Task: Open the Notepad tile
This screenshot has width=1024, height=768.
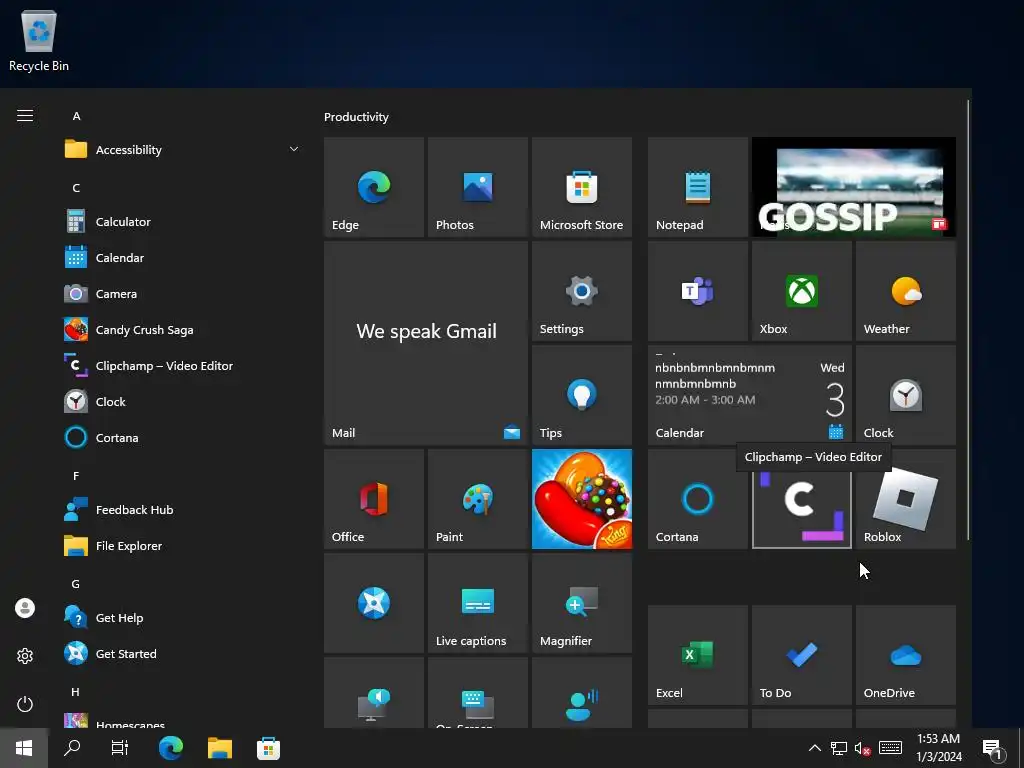Action: pyautogui.click(x=697, y=187)
